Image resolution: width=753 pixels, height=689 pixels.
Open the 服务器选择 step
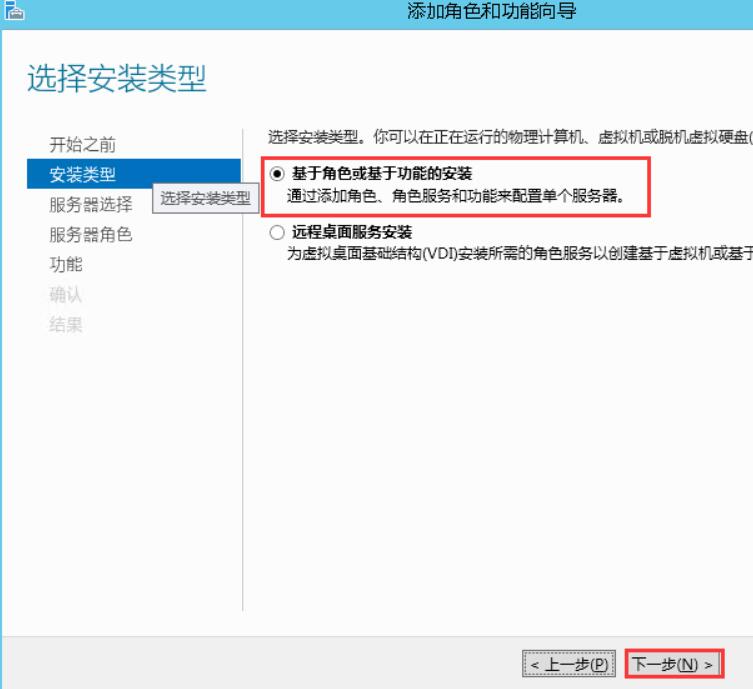pyautogui.click(x=91, y=205)
